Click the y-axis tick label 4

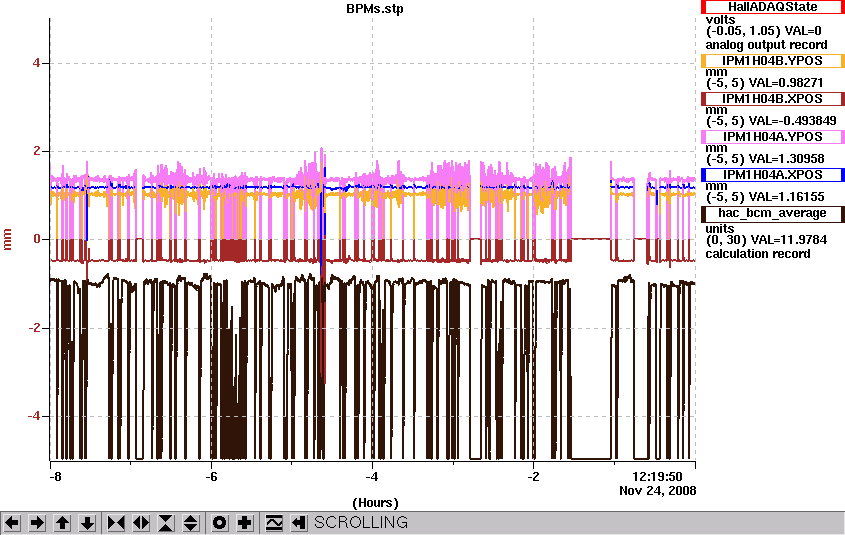[x=37, y=63]
